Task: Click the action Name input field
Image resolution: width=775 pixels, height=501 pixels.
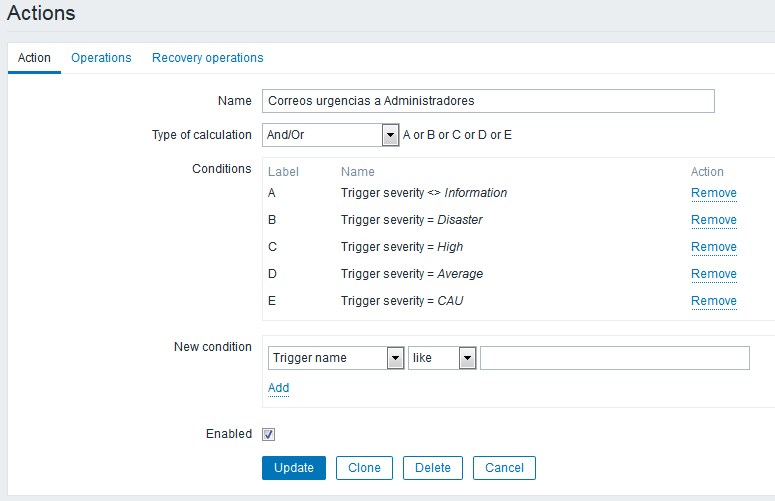Action: (488, 101)
